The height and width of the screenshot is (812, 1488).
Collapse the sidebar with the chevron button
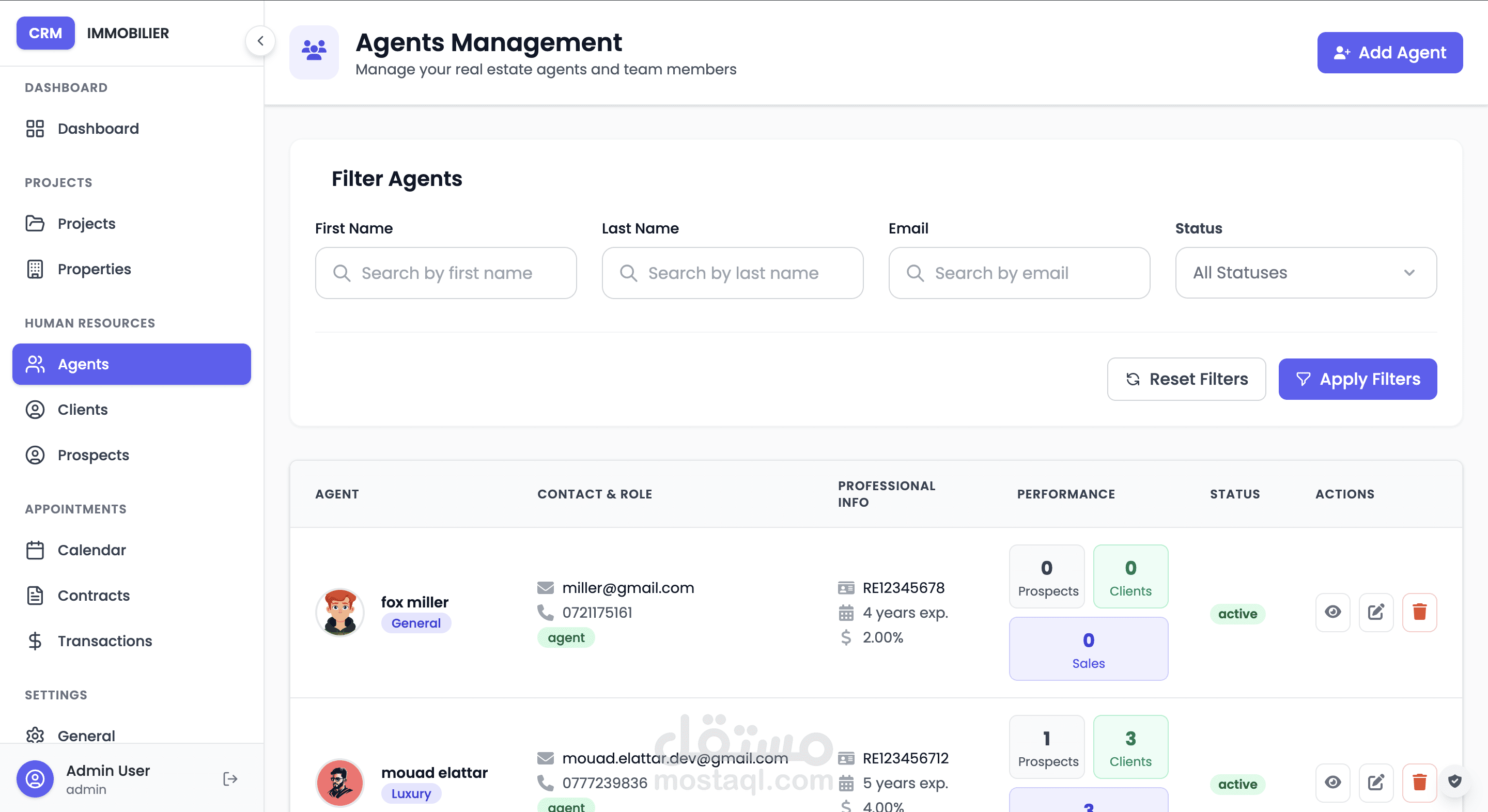260,41
